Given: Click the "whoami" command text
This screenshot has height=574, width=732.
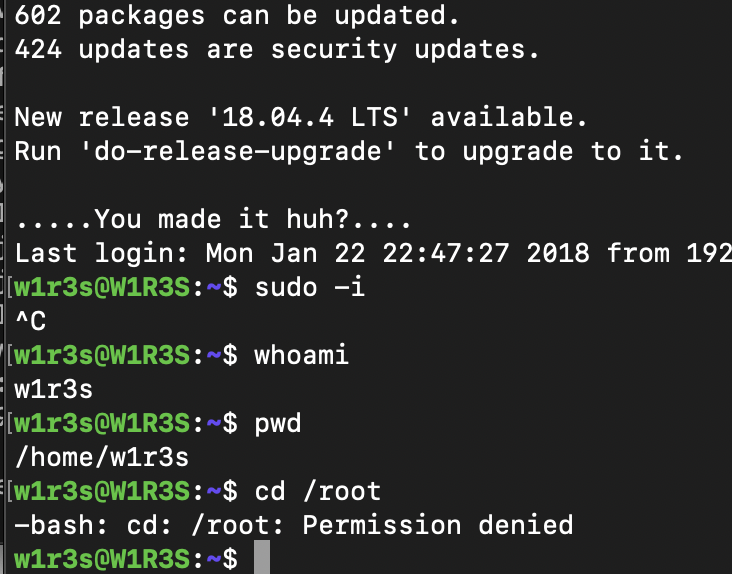Looking at the screenshot, I should tap(302, 355).
